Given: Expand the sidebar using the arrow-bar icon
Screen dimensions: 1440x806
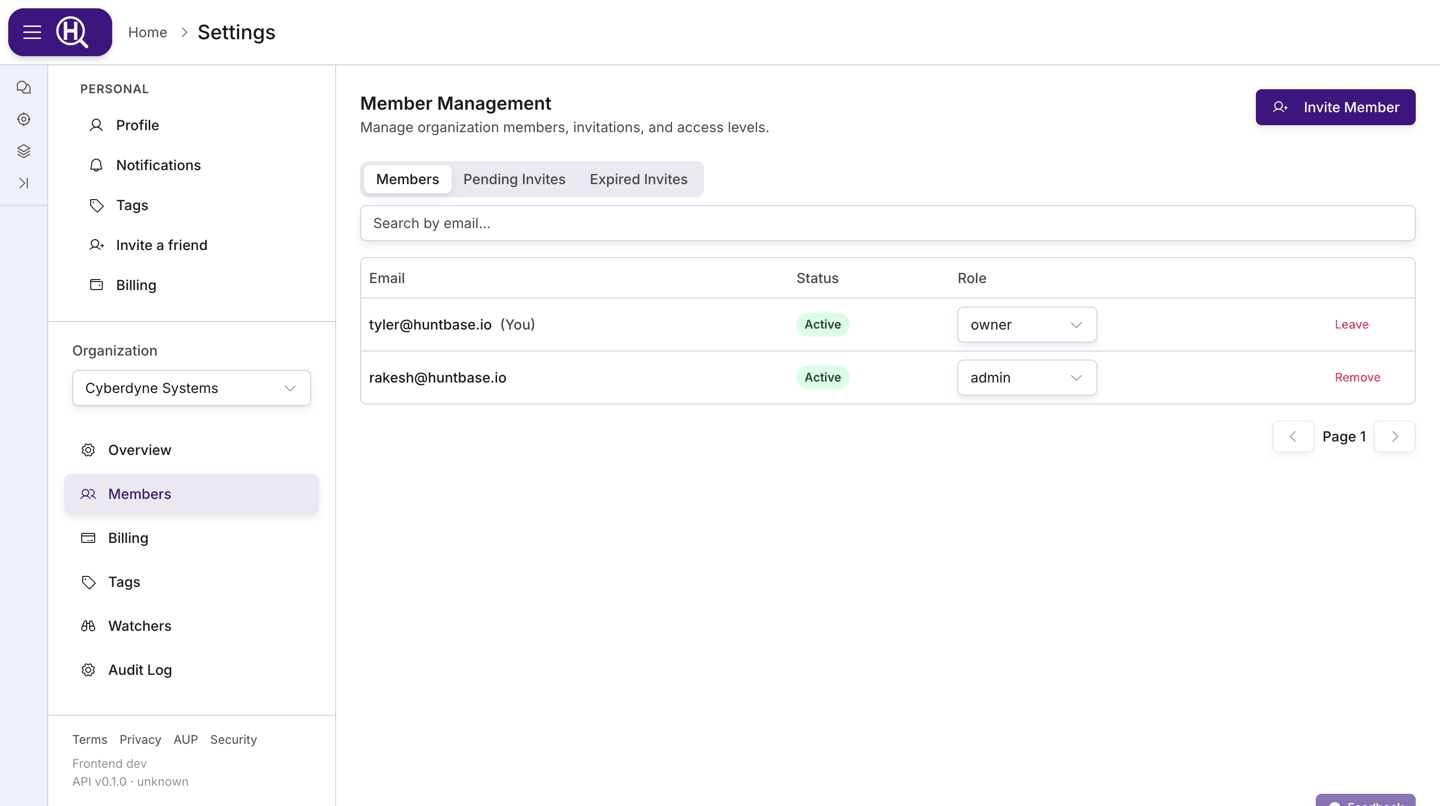Looking at the screenshot, I should pos(24,183).
